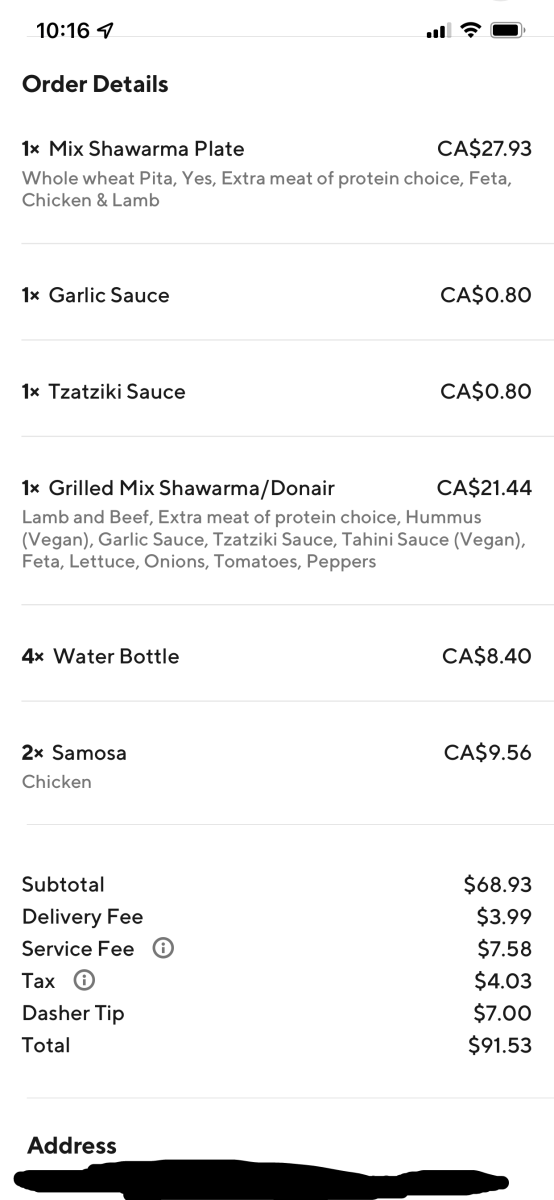Tap the CA$27.93 price

tap(484, 149)
